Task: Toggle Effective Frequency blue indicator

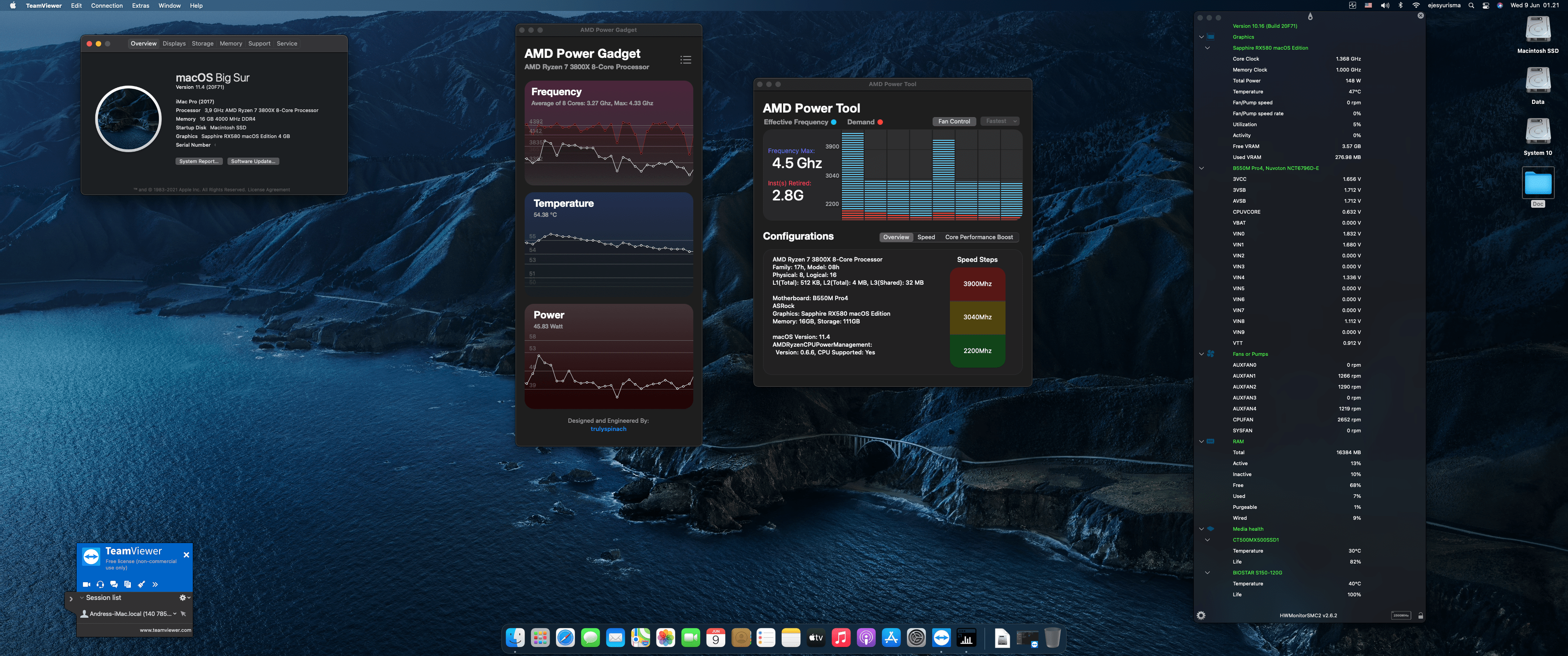Action: (x=833, y=122)
